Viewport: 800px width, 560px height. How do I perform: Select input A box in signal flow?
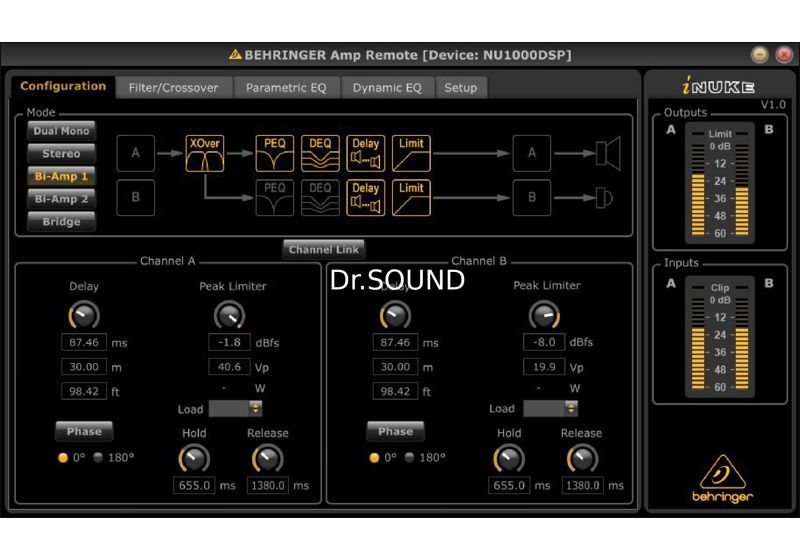click(x=136, y=153)
